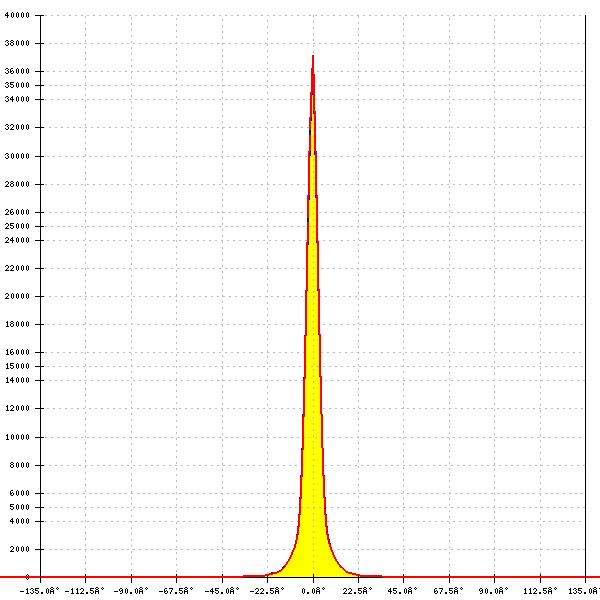
Task: Select the 20000 y-axis value
Action: (17, 296)
